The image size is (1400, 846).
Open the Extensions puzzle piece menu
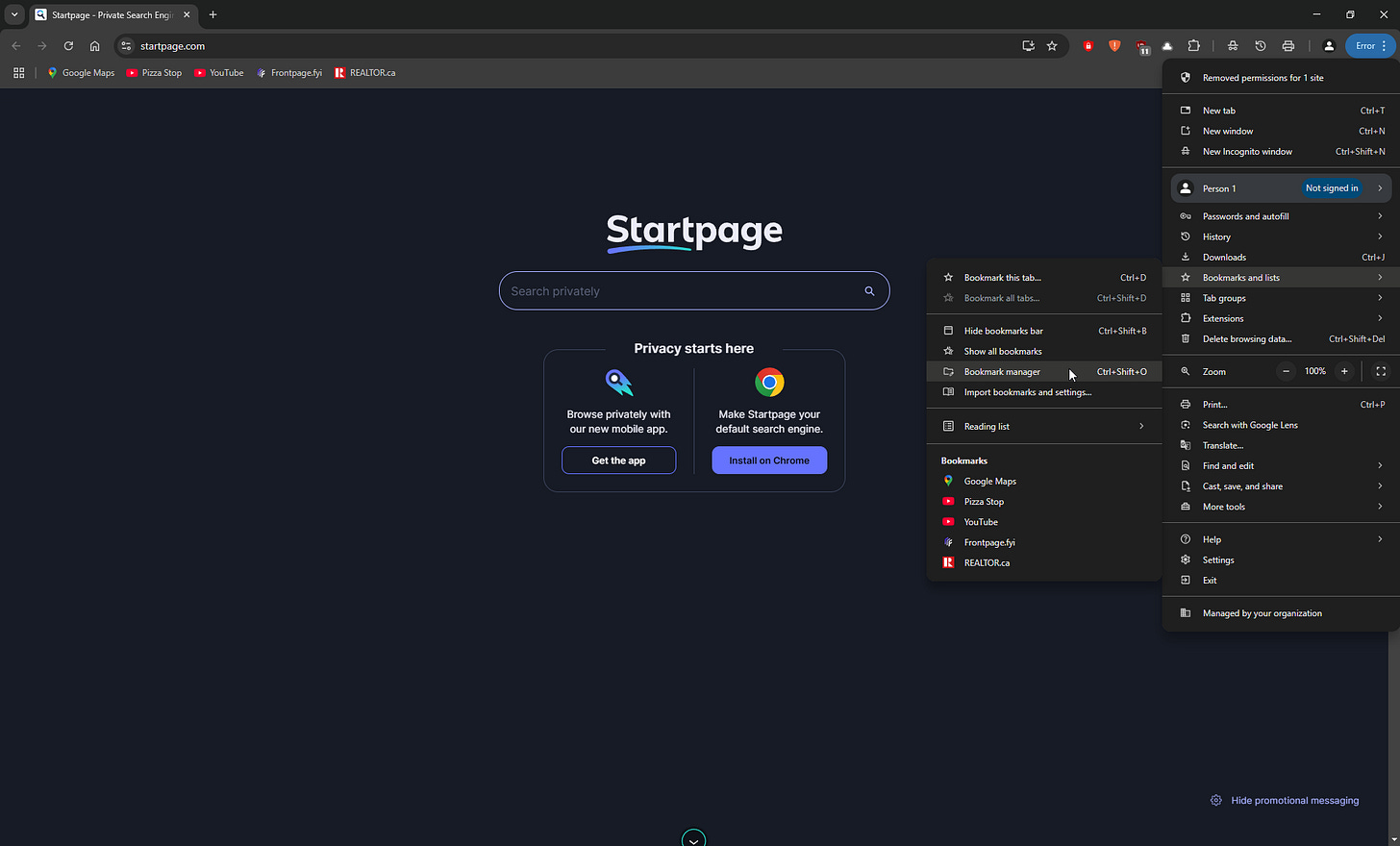[x=1194, y=45]
